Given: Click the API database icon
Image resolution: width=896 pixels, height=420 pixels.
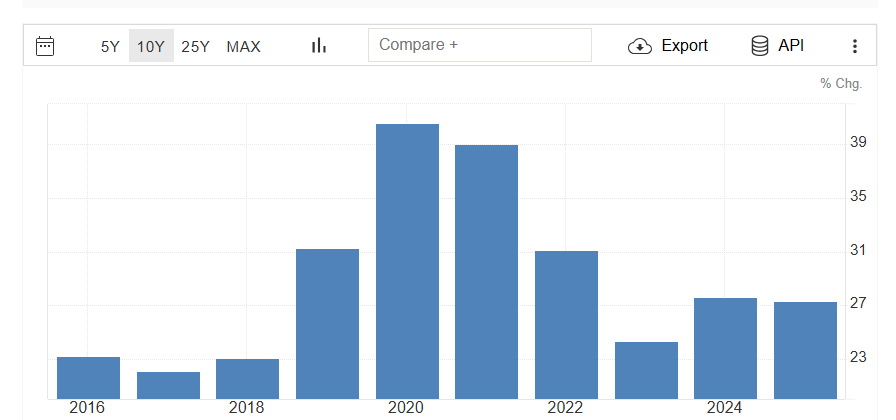Looking at the screenshot, I should (x=759, y=46).
